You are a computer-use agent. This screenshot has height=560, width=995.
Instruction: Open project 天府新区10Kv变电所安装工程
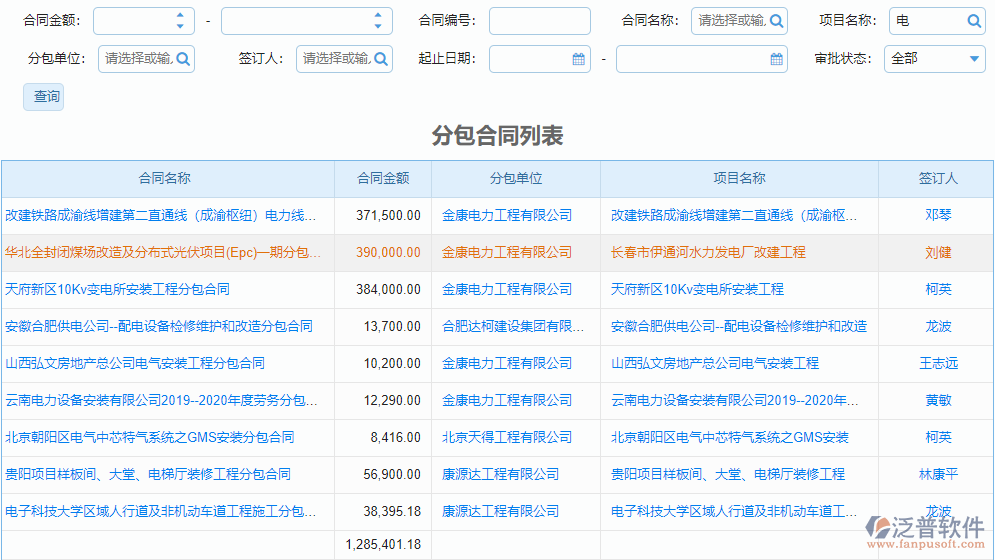tap(697, 290)
